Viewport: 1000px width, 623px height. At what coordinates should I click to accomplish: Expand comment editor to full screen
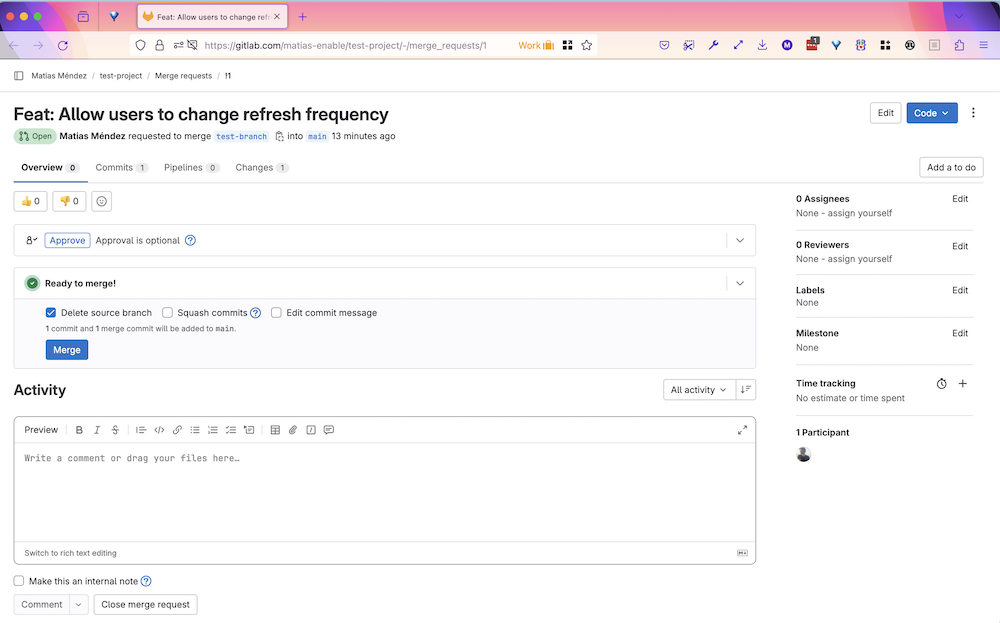[742, 430]
